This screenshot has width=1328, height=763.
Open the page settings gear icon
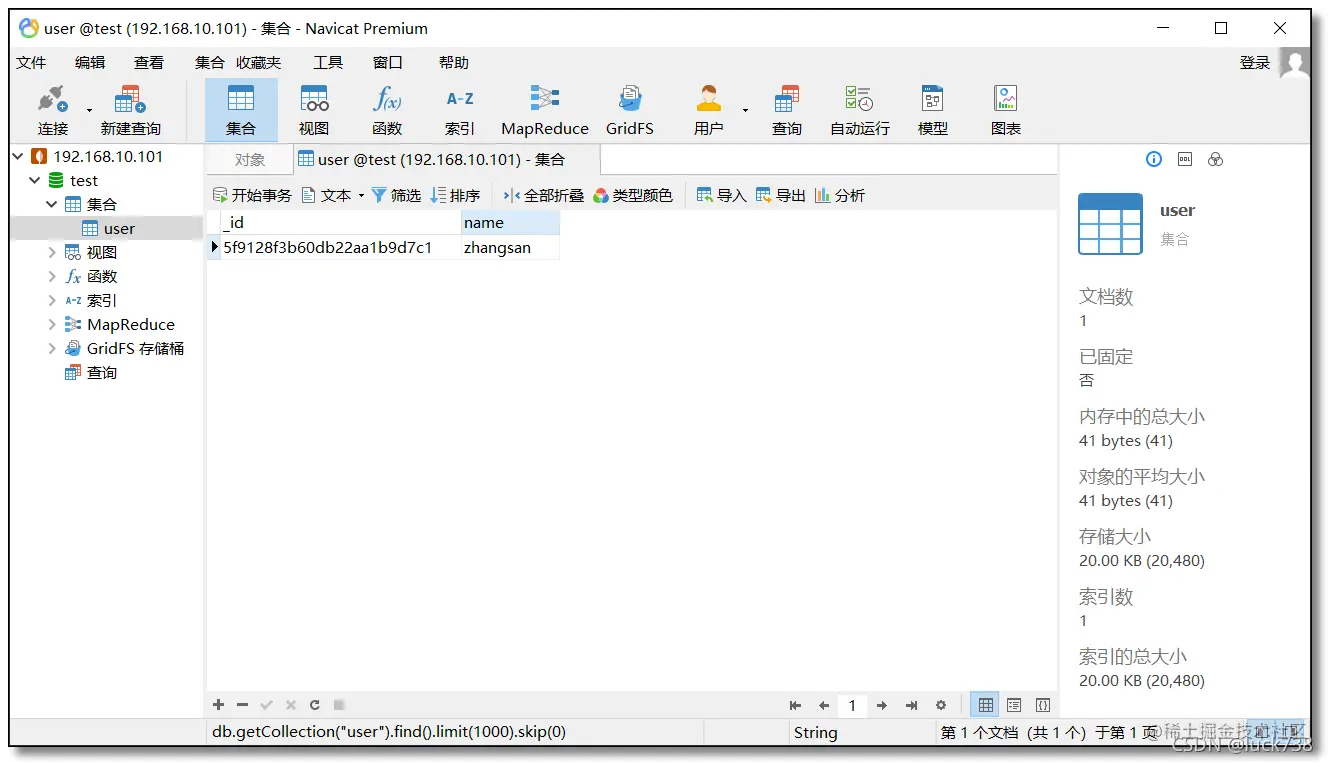pyautogui.click(x=940, y=705)
